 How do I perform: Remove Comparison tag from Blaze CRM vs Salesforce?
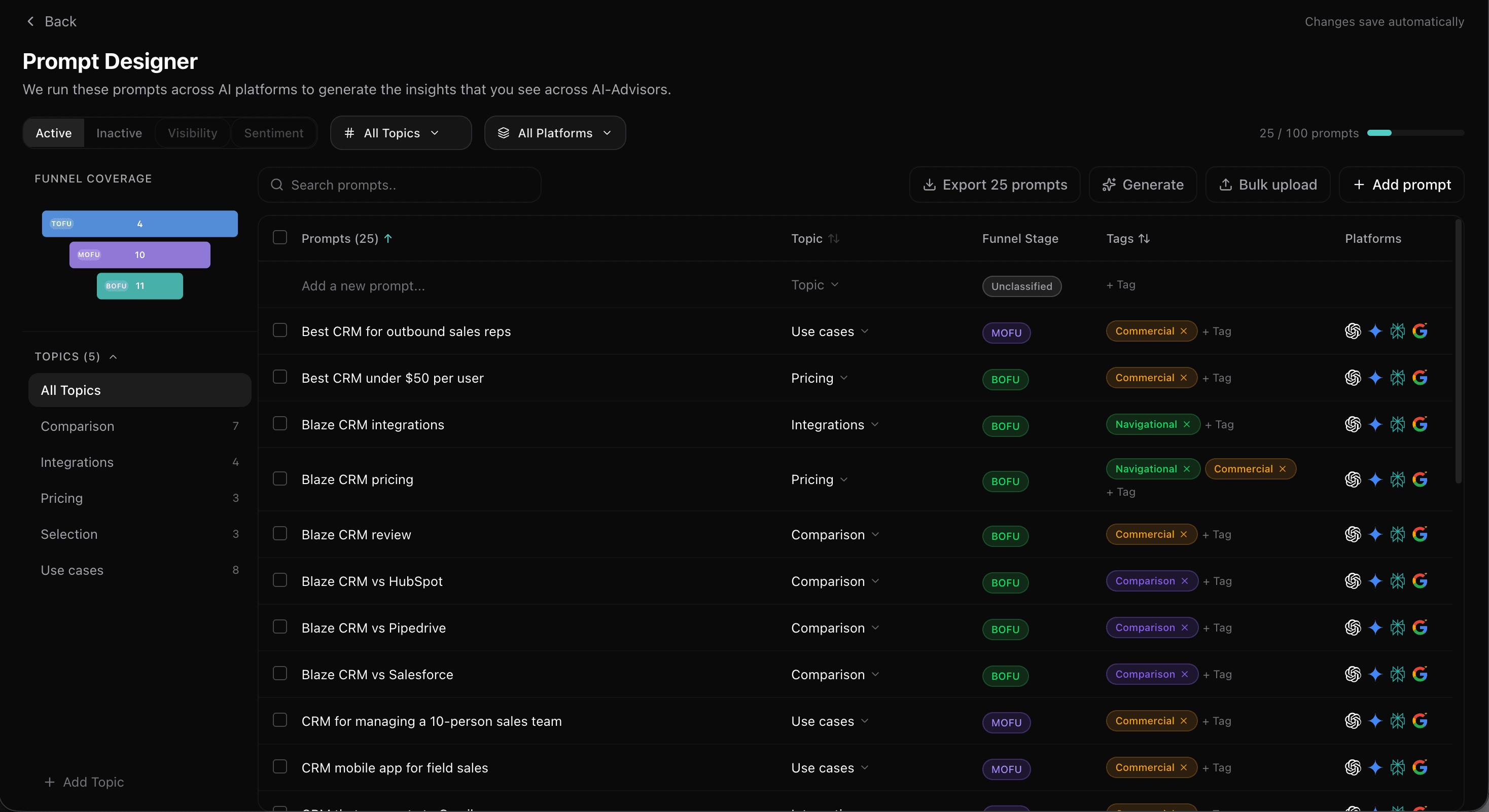coord(1184,674)
